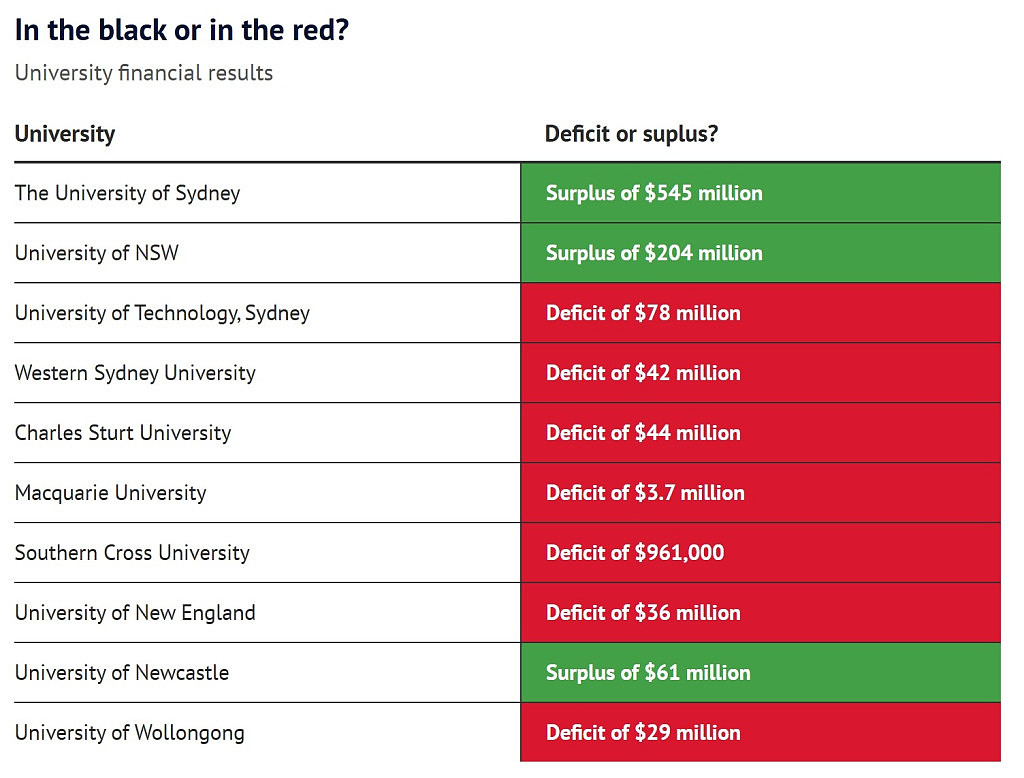The image size is (1024, 778).
Task: Click the 'Deficit of $78 million' red cell
Action: tap(760, 313)
